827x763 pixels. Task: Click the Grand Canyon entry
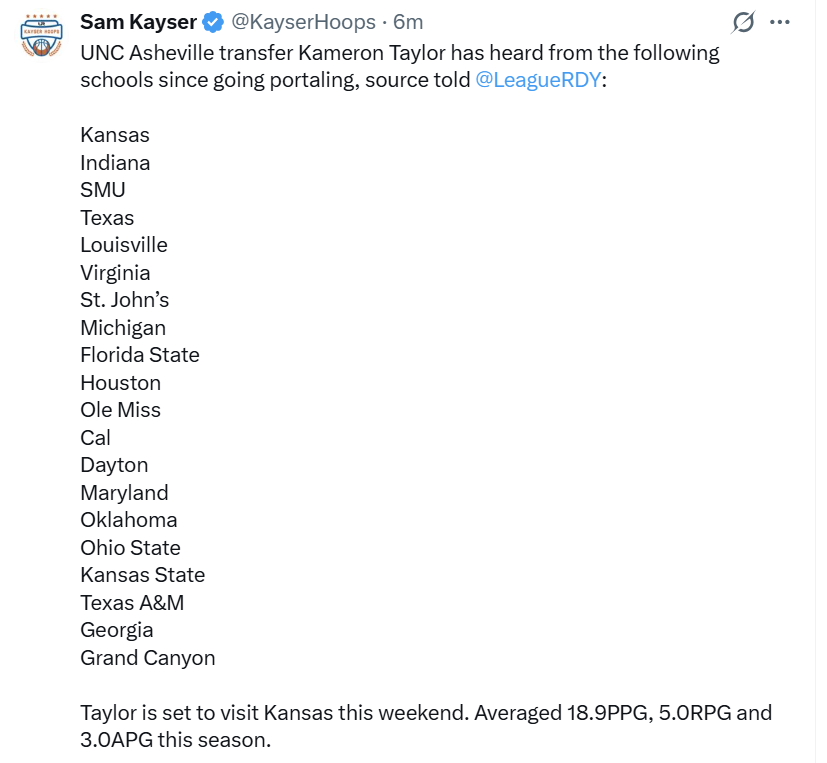(x=148, y=658)
